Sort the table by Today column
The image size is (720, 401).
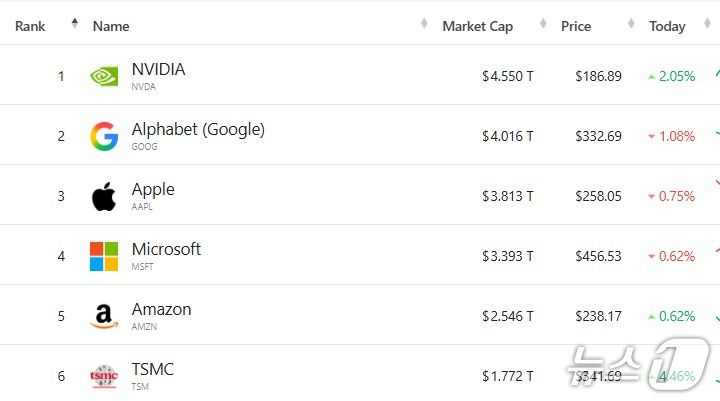[x=667, y=26]
